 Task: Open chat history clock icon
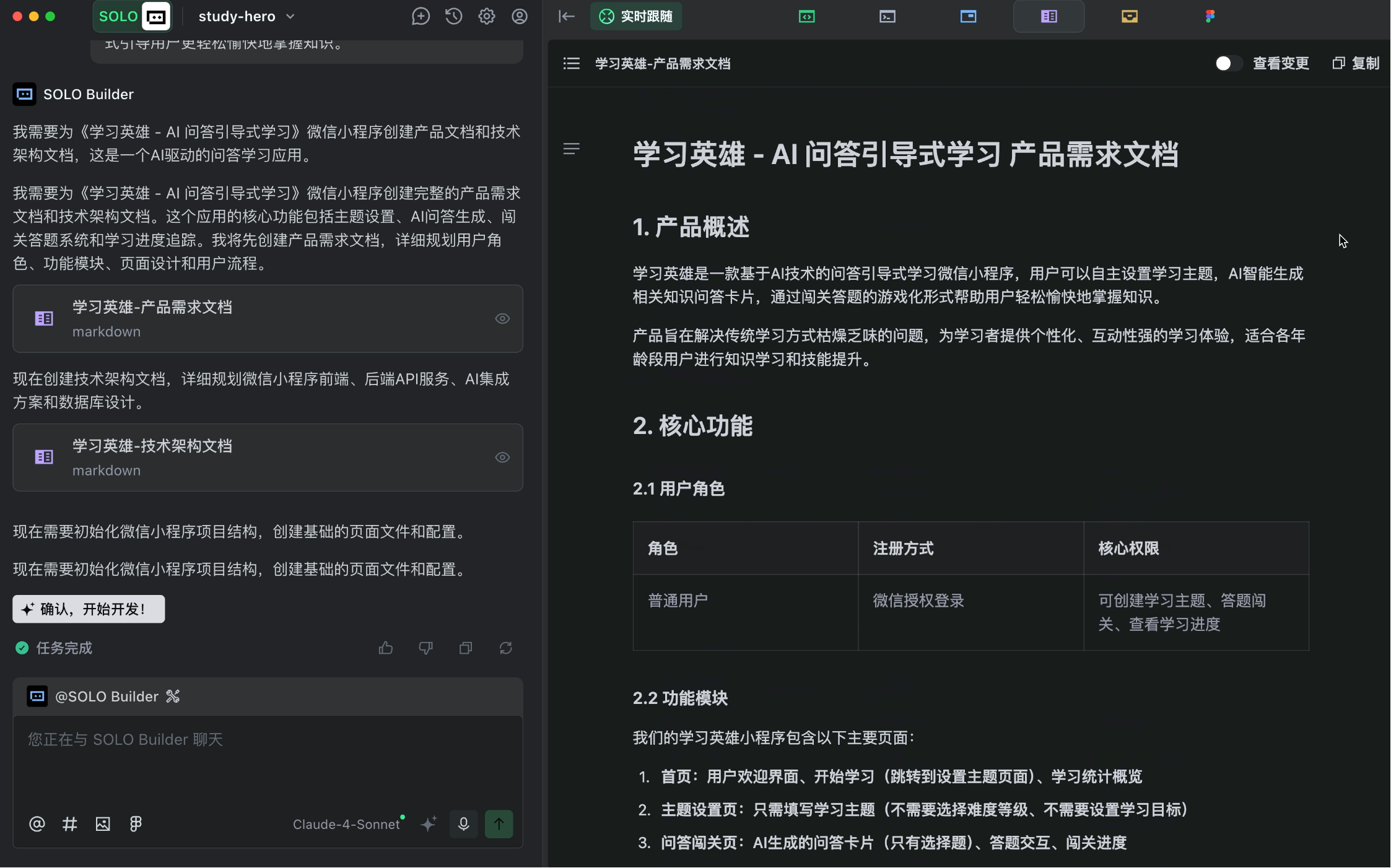(453, 17)
